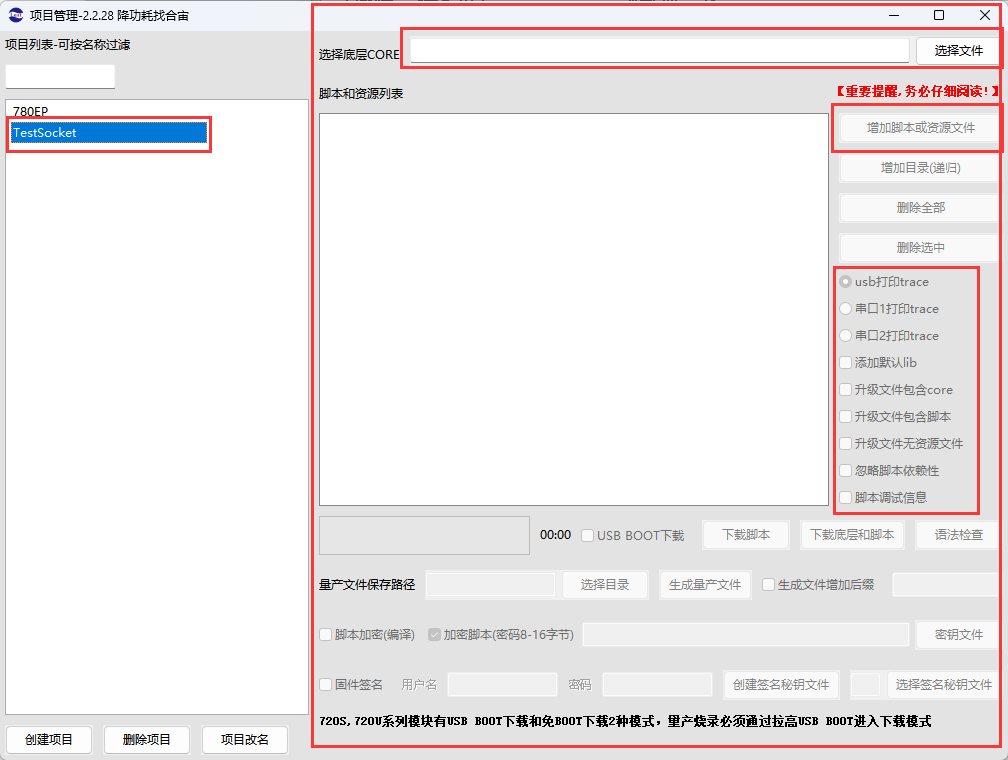
Task: Click the small field before 选择签名秘钥文件
Action: (865, 685)
